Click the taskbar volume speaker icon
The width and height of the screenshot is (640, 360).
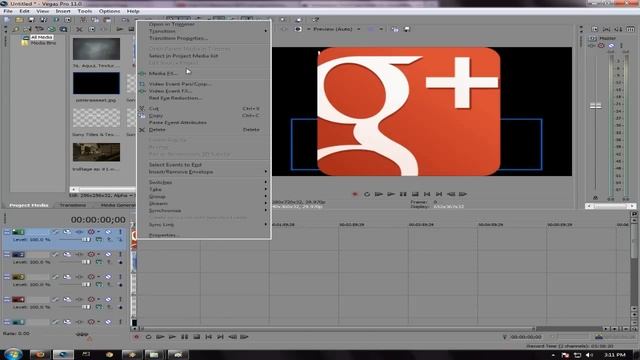click(589, 355)
